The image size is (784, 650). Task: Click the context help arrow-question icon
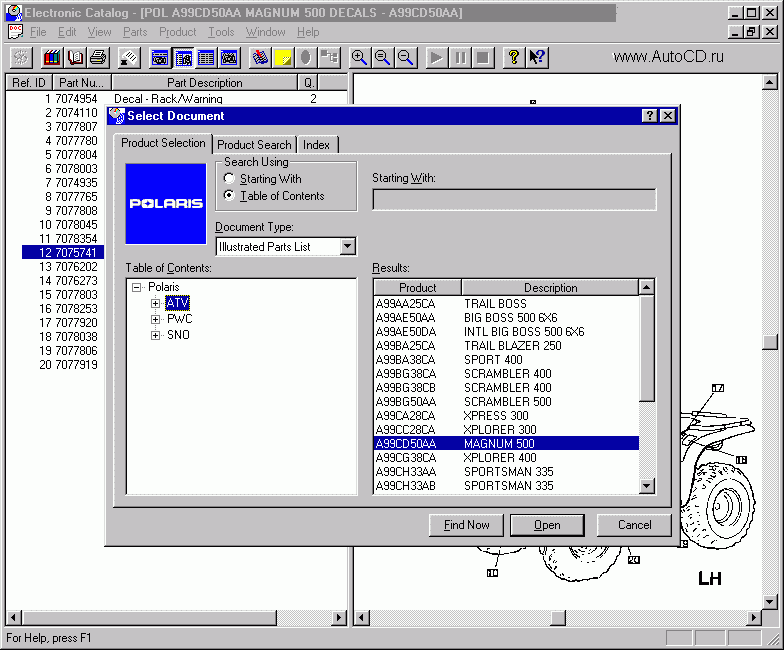[x=536, y=58]
